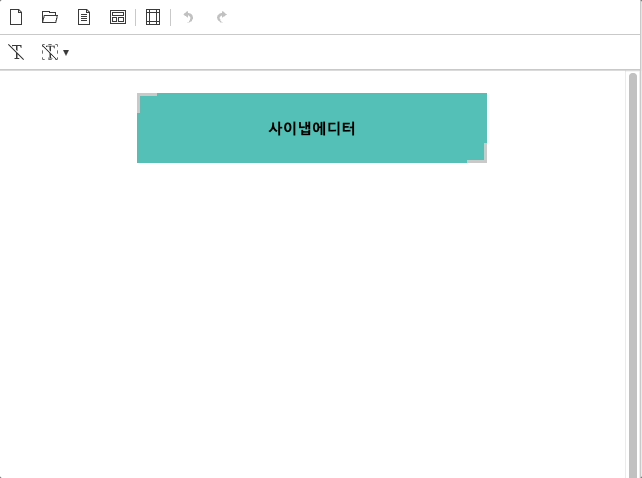Click white margin left of teal banner
The height and width of the screenshot is (478, 642).
(x=68, y=128)
